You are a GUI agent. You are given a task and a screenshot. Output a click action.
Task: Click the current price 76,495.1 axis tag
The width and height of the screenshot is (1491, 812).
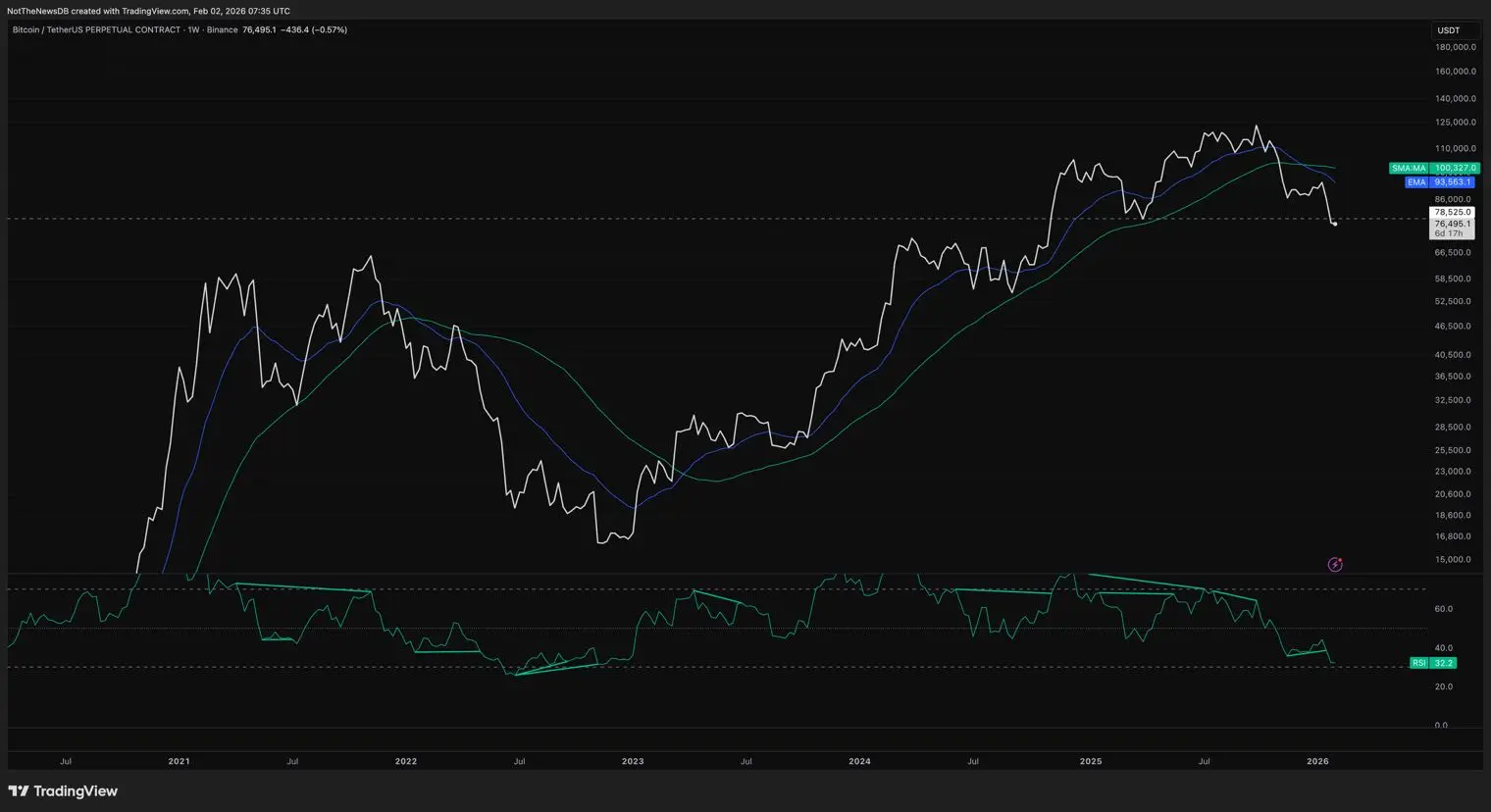click(x=1453, y=224)
